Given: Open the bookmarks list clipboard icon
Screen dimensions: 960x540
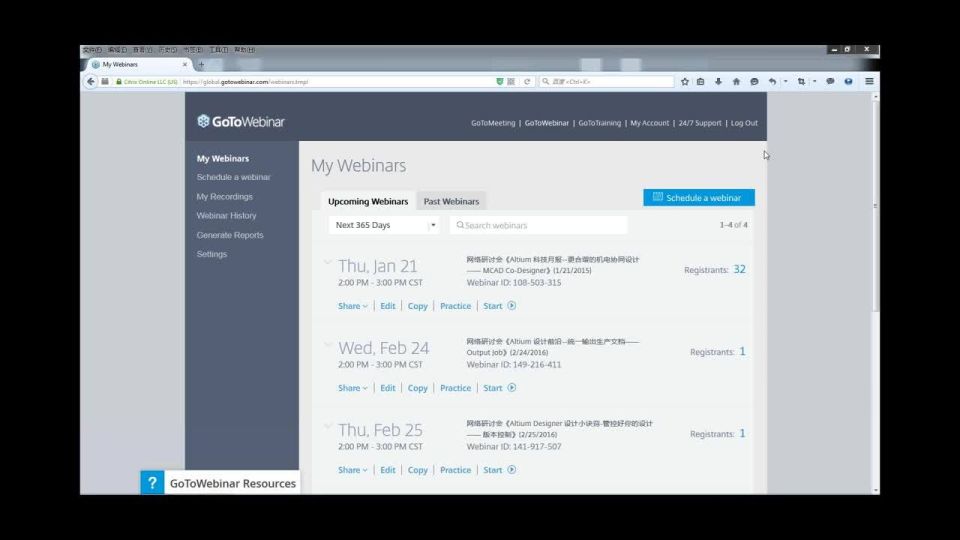Looking at the screenshot, I should (700, 81).
